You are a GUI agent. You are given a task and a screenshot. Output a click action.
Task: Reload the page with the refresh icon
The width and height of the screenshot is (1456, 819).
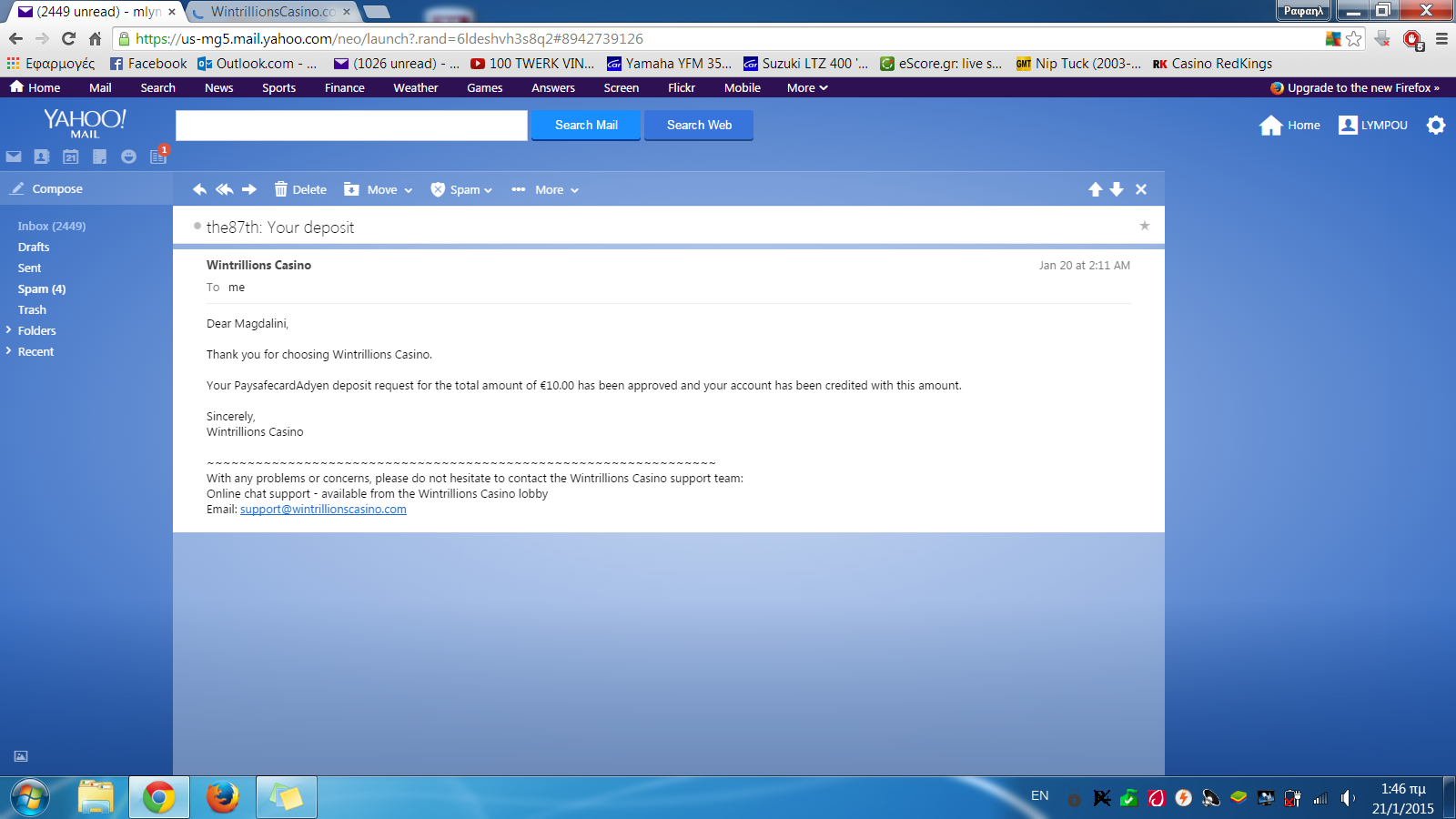tap(68, 38)
